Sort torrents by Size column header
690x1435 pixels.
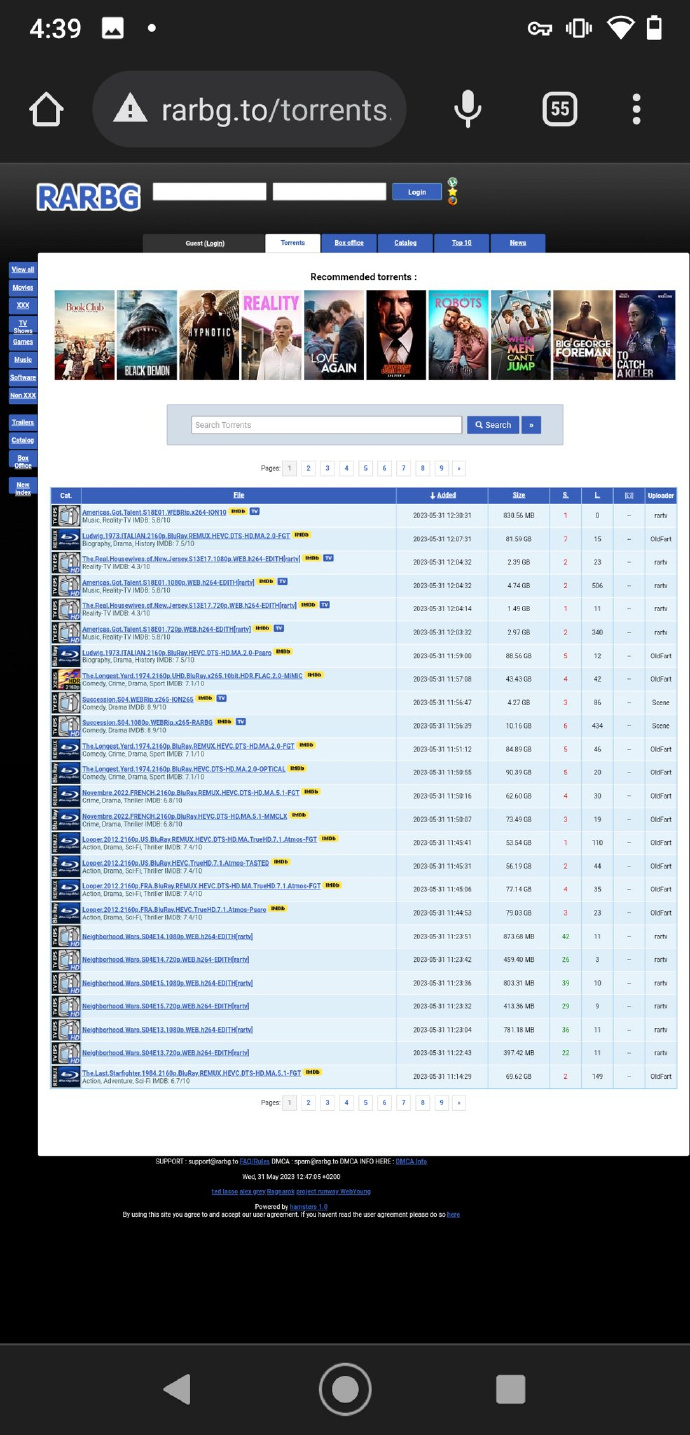518,495
